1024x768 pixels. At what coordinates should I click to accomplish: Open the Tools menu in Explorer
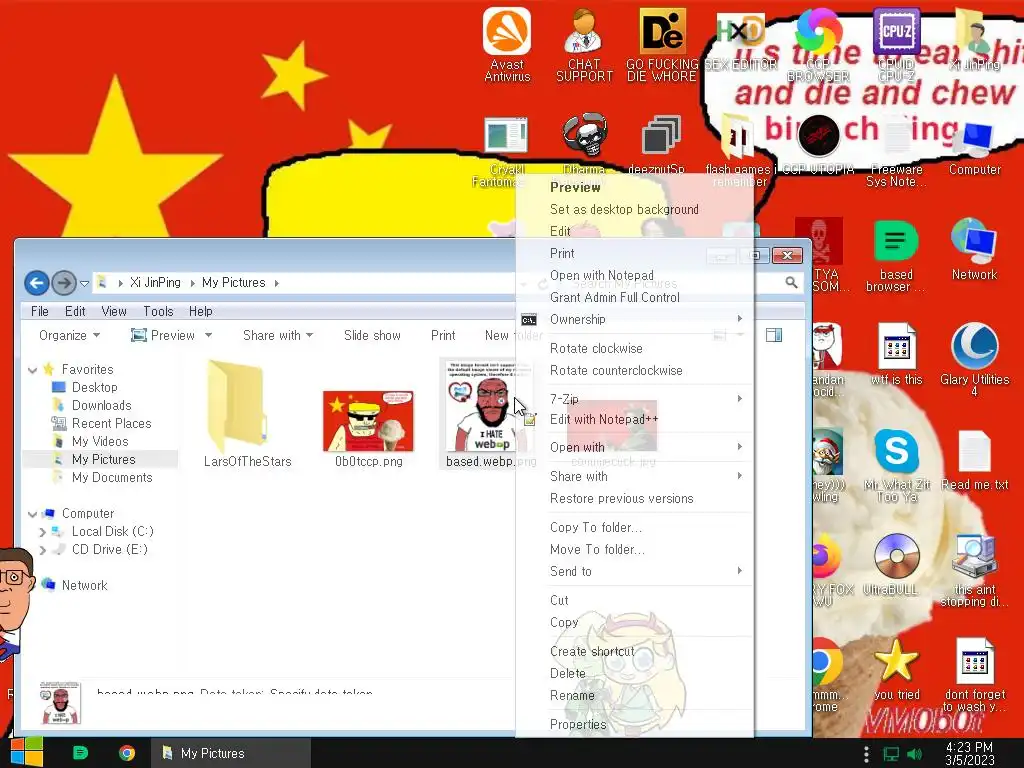158,312
